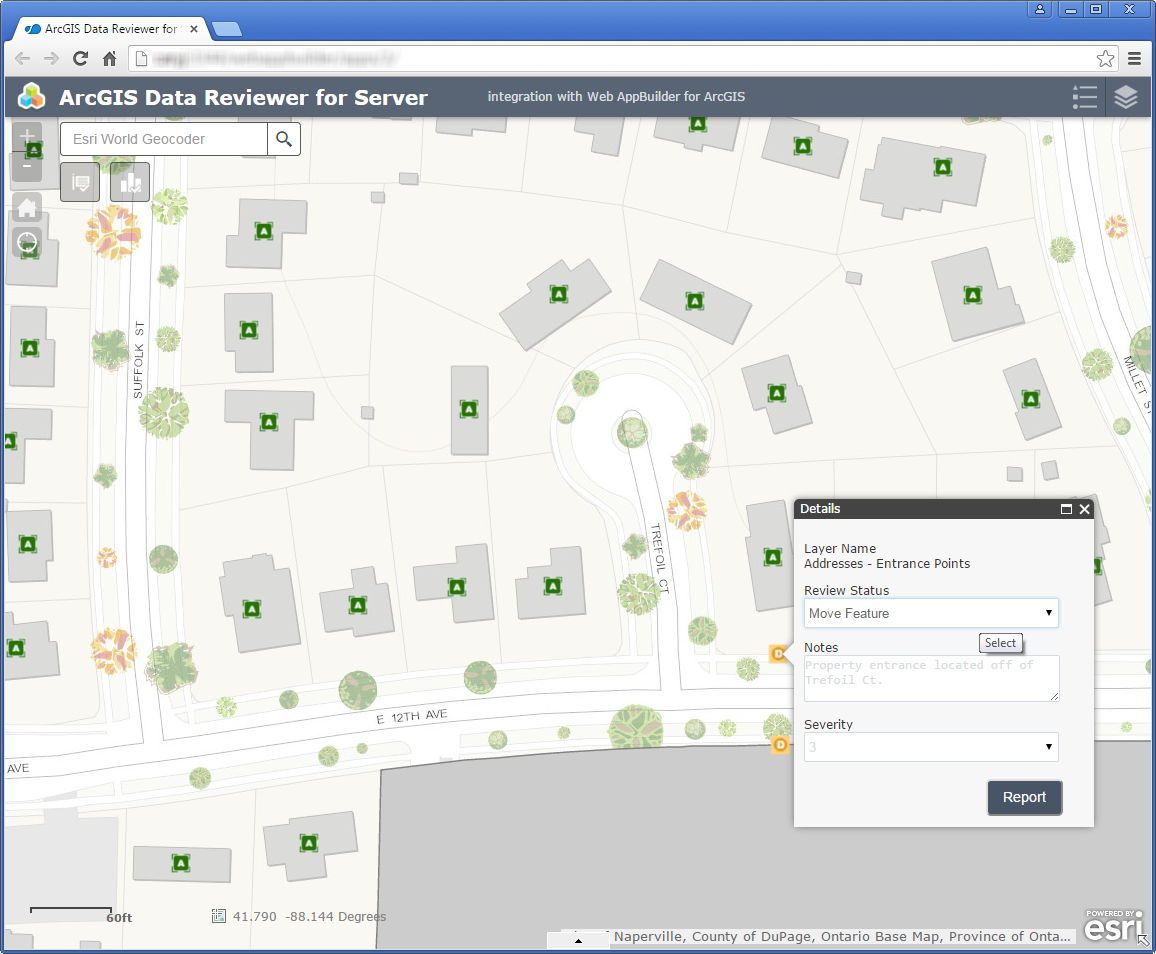This screenshot has width=1156, height=954.
Task: Click the '60ft' scale bar label
Action: (x=119, y=918)
